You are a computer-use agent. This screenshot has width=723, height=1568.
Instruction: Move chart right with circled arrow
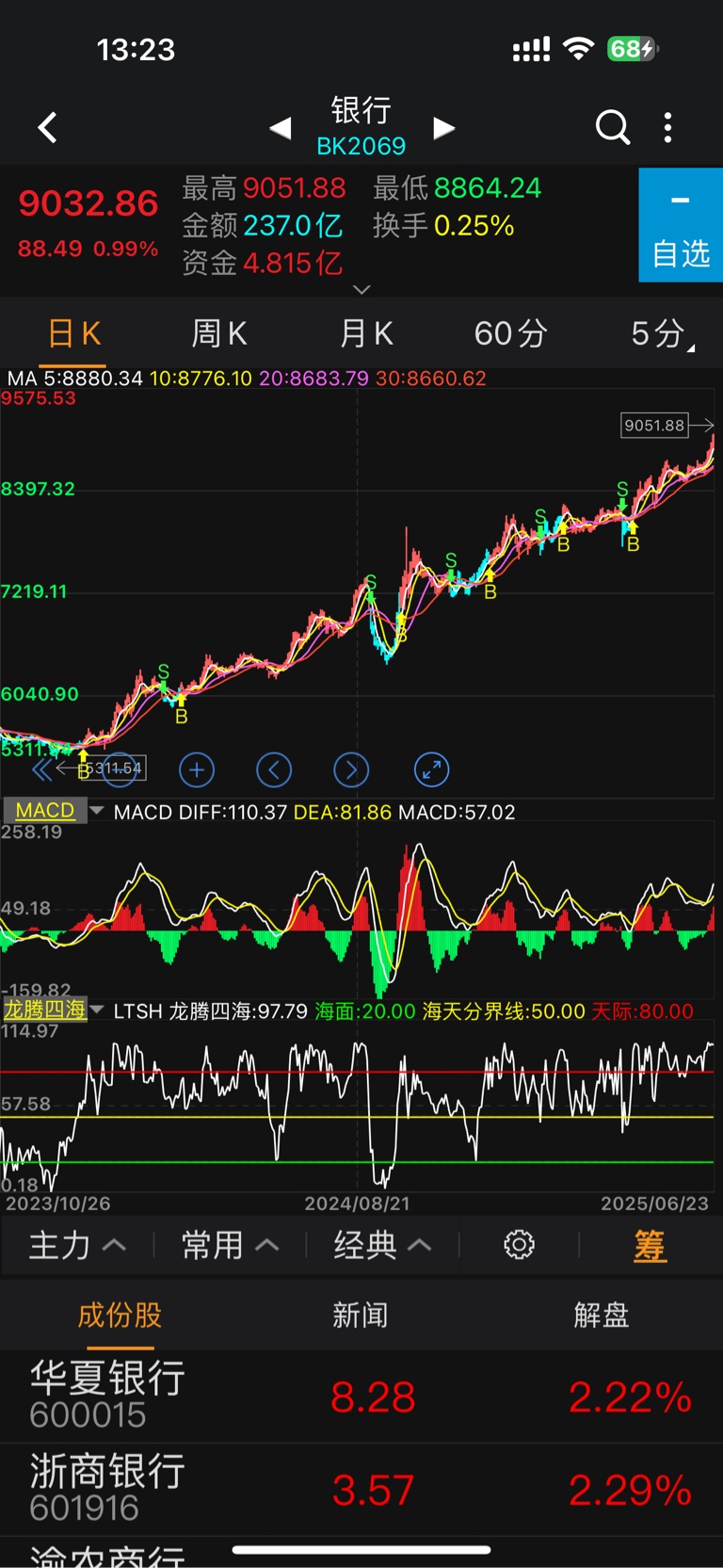coord(351,770)
